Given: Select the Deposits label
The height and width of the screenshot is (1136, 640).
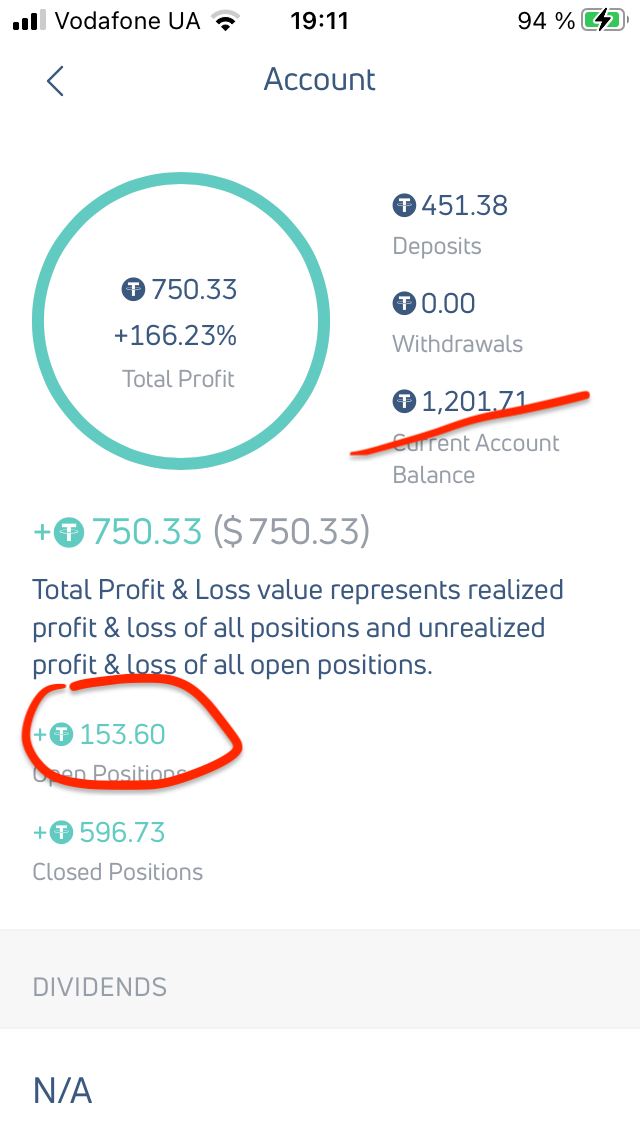Looking at the screenshot, I should [x=436, y=246].
